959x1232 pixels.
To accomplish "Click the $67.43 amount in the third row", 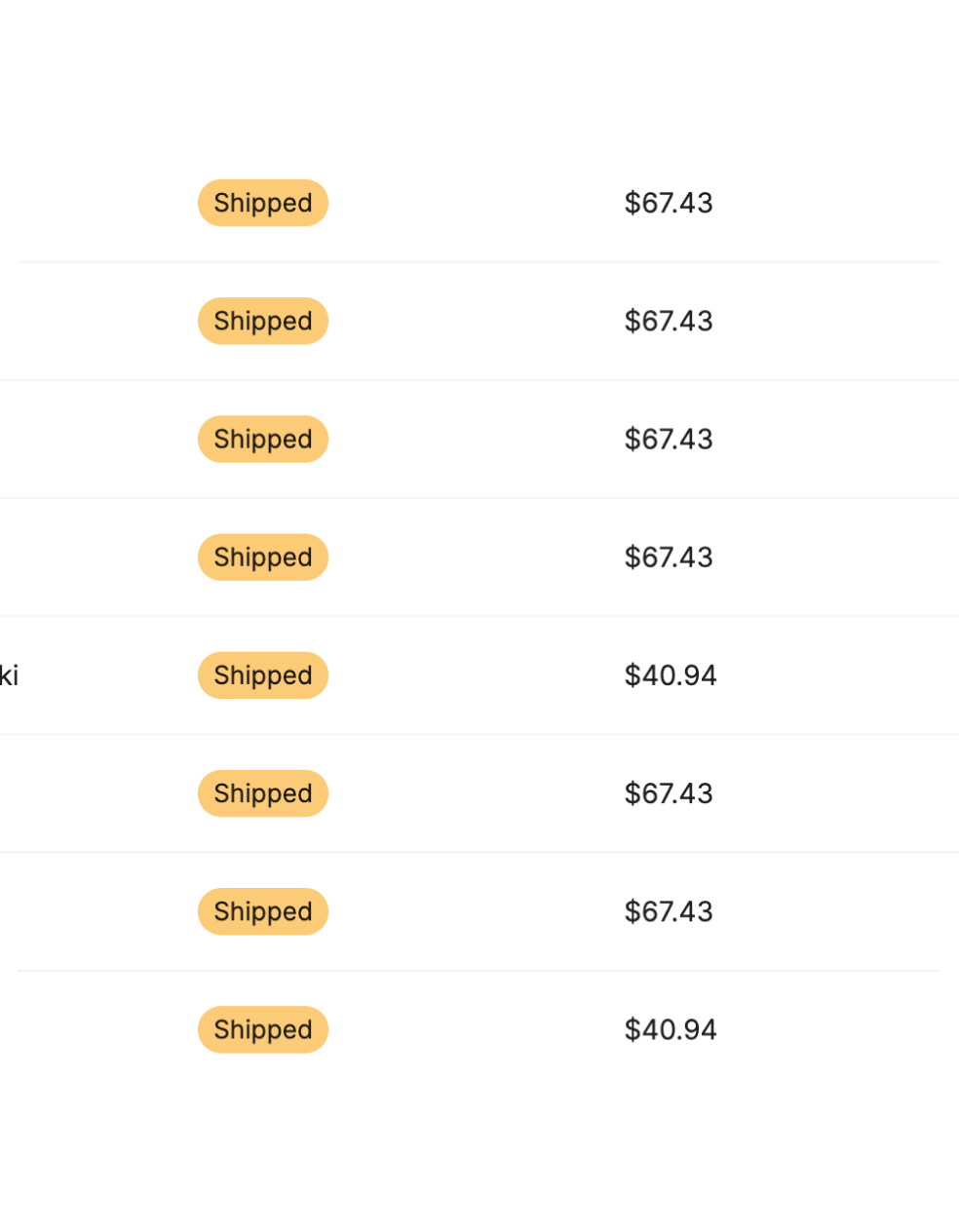I will pyautogui.click(x=669, y=440).
